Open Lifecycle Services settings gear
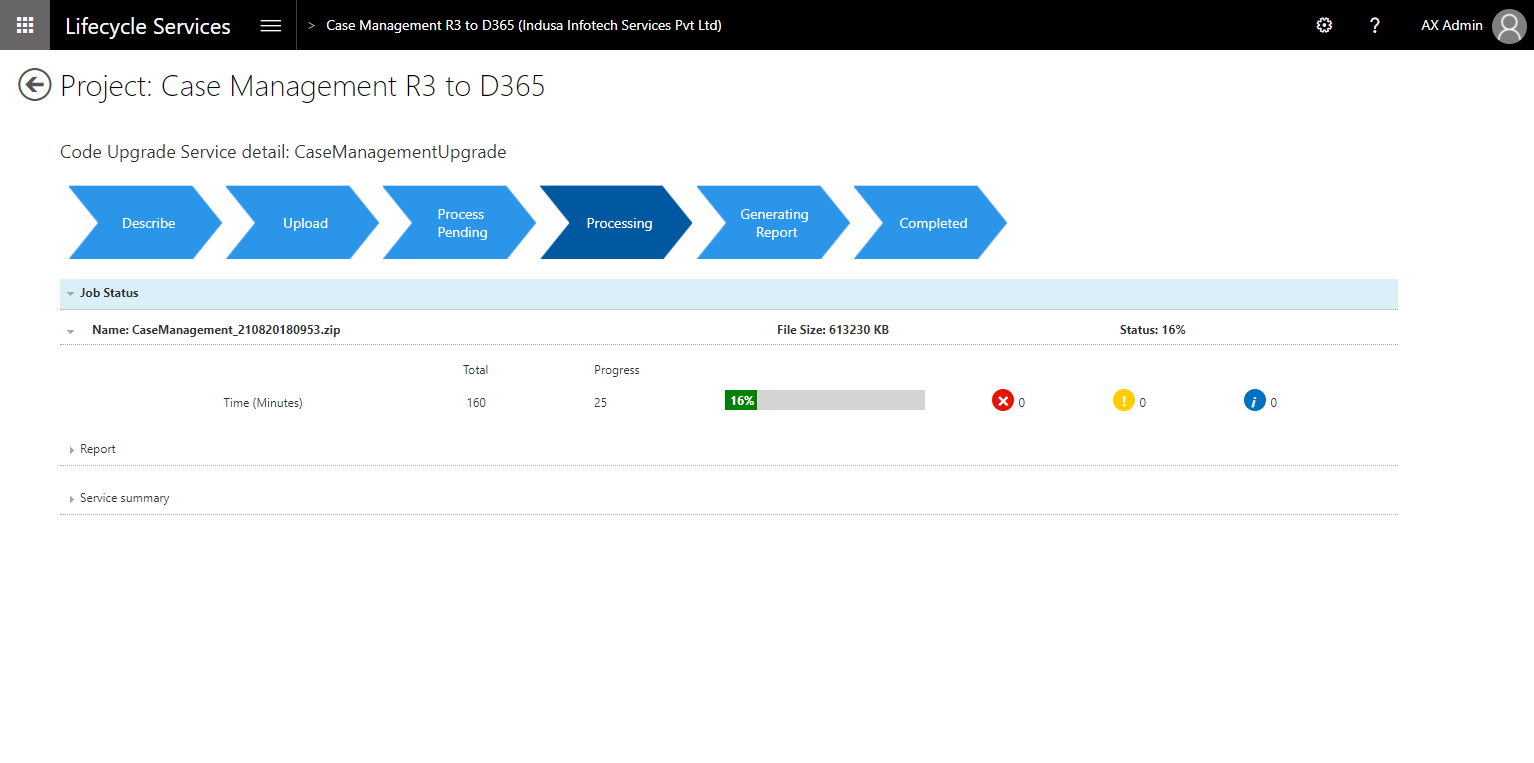Viewport: 1534px width, 763px height. [1324, 25]
